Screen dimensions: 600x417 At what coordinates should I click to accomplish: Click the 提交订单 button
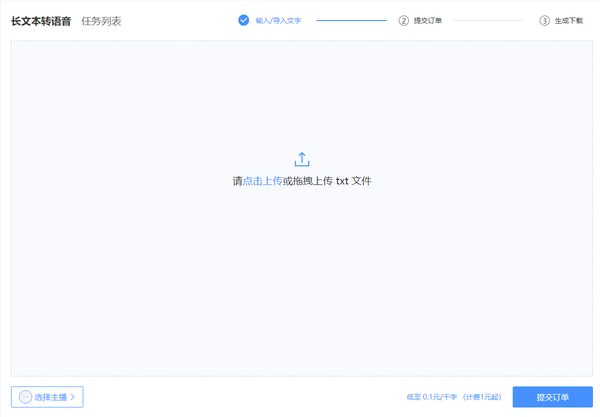click(x=553, y=397)
